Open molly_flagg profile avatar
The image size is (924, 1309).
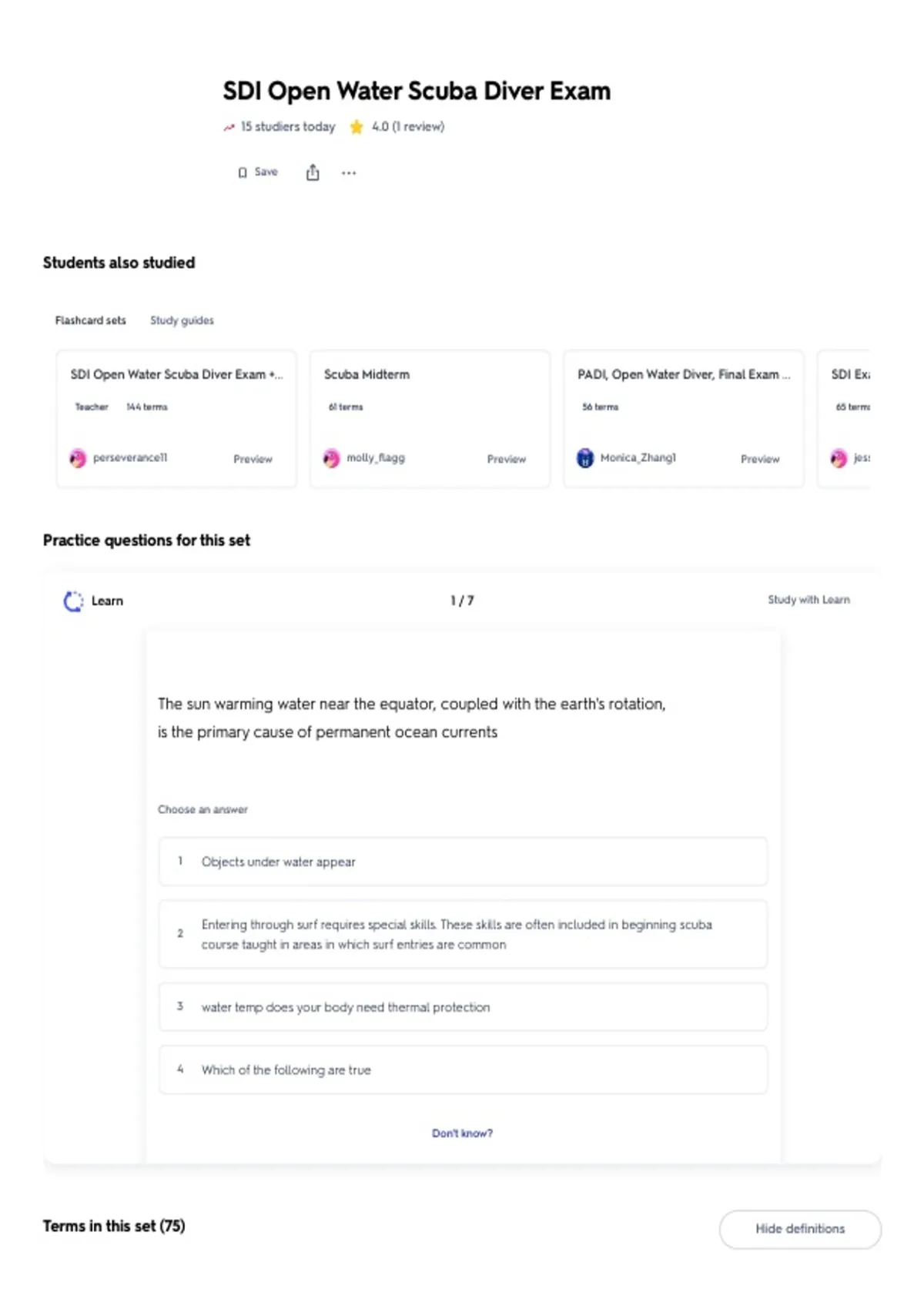[331, 459]
